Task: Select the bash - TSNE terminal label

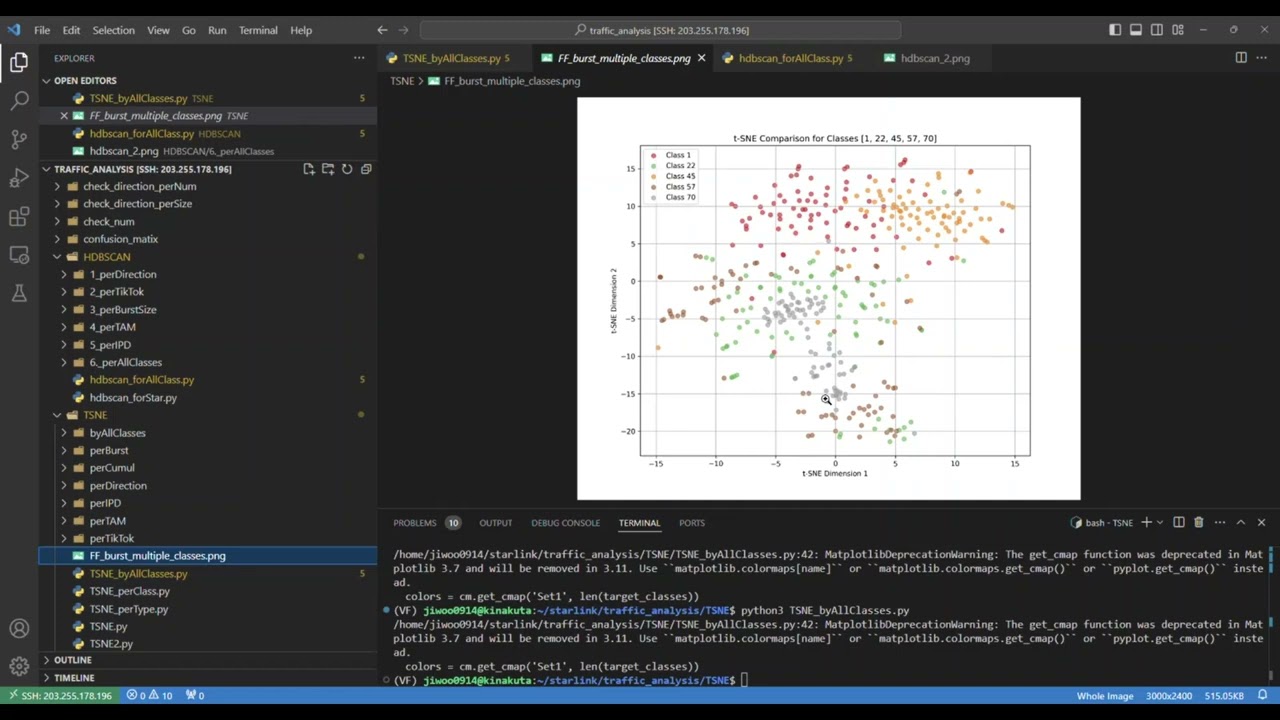Action: coord(1101,522)
